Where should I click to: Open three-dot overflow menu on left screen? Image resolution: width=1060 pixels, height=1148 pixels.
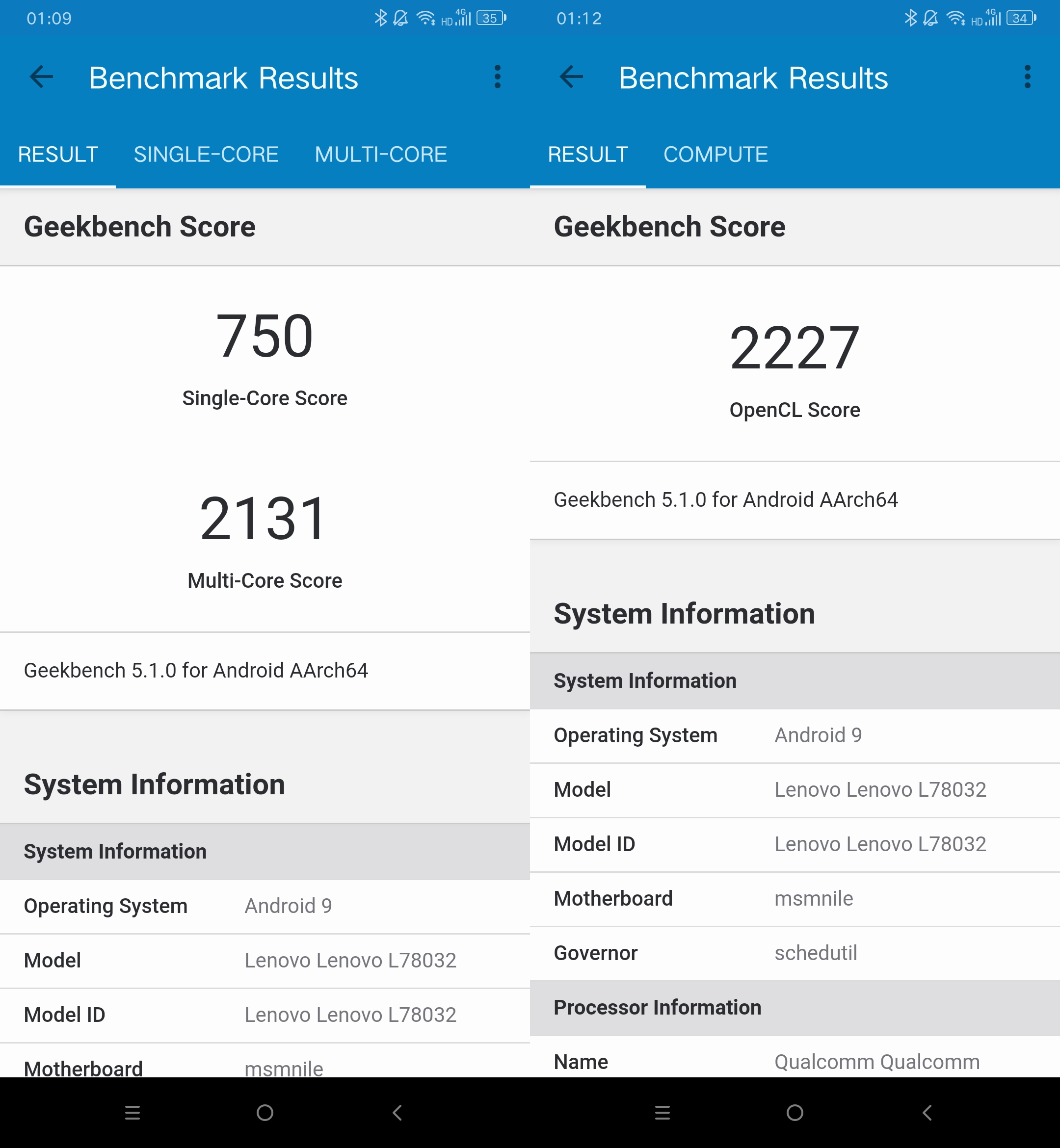click(x=497, y=77)
